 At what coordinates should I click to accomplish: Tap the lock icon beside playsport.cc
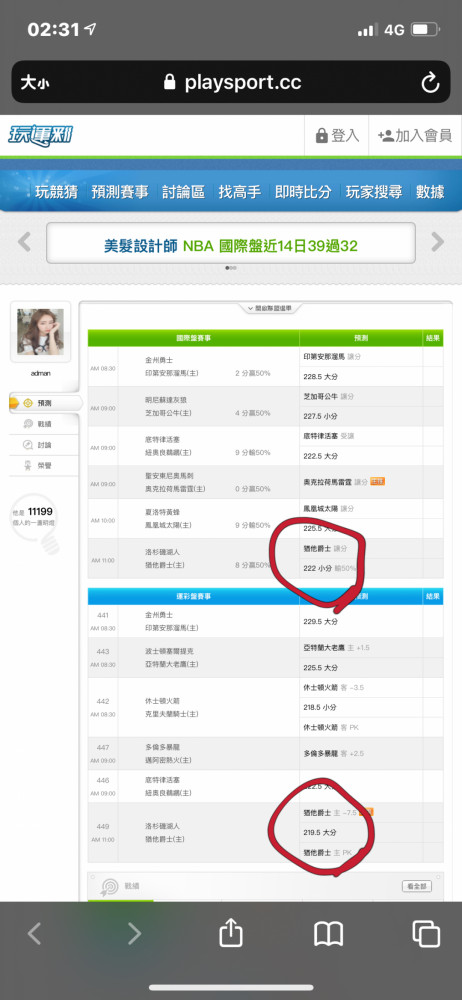click(x=170, y=82)
